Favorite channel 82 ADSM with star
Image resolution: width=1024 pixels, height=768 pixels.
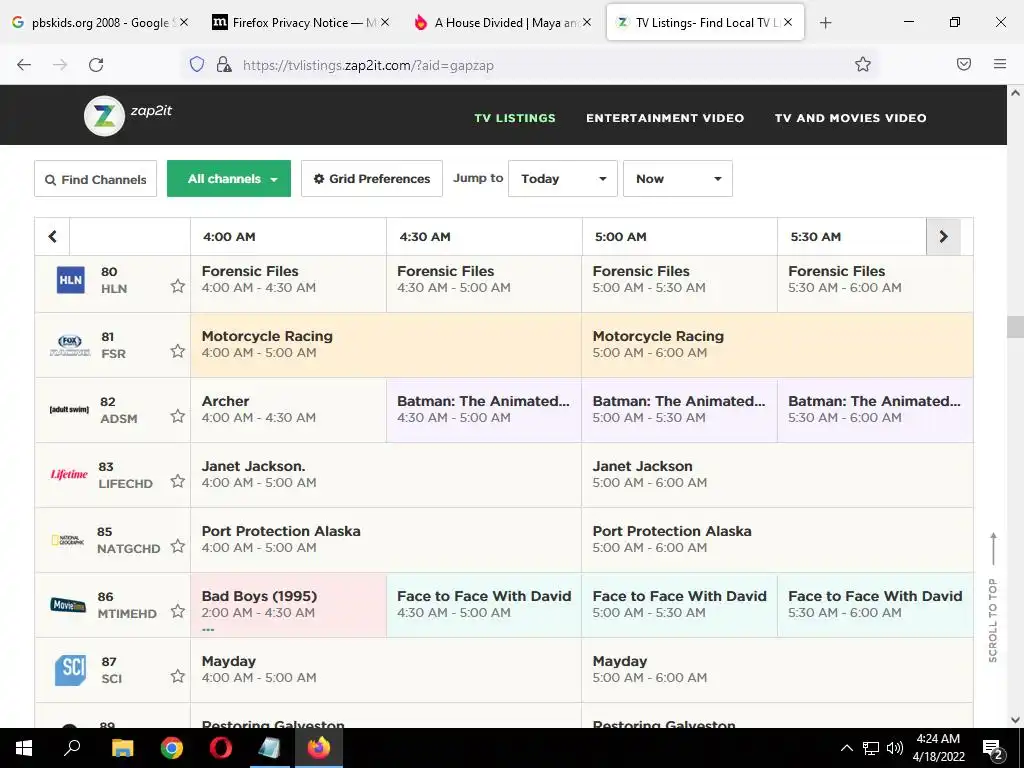point(178,416)
